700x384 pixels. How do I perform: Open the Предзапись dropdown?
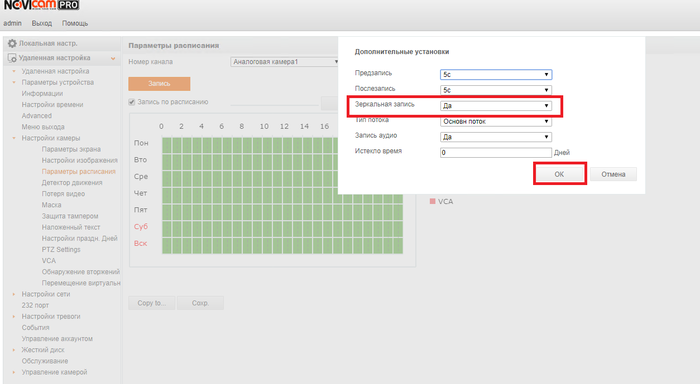click(x=496, y=75)
